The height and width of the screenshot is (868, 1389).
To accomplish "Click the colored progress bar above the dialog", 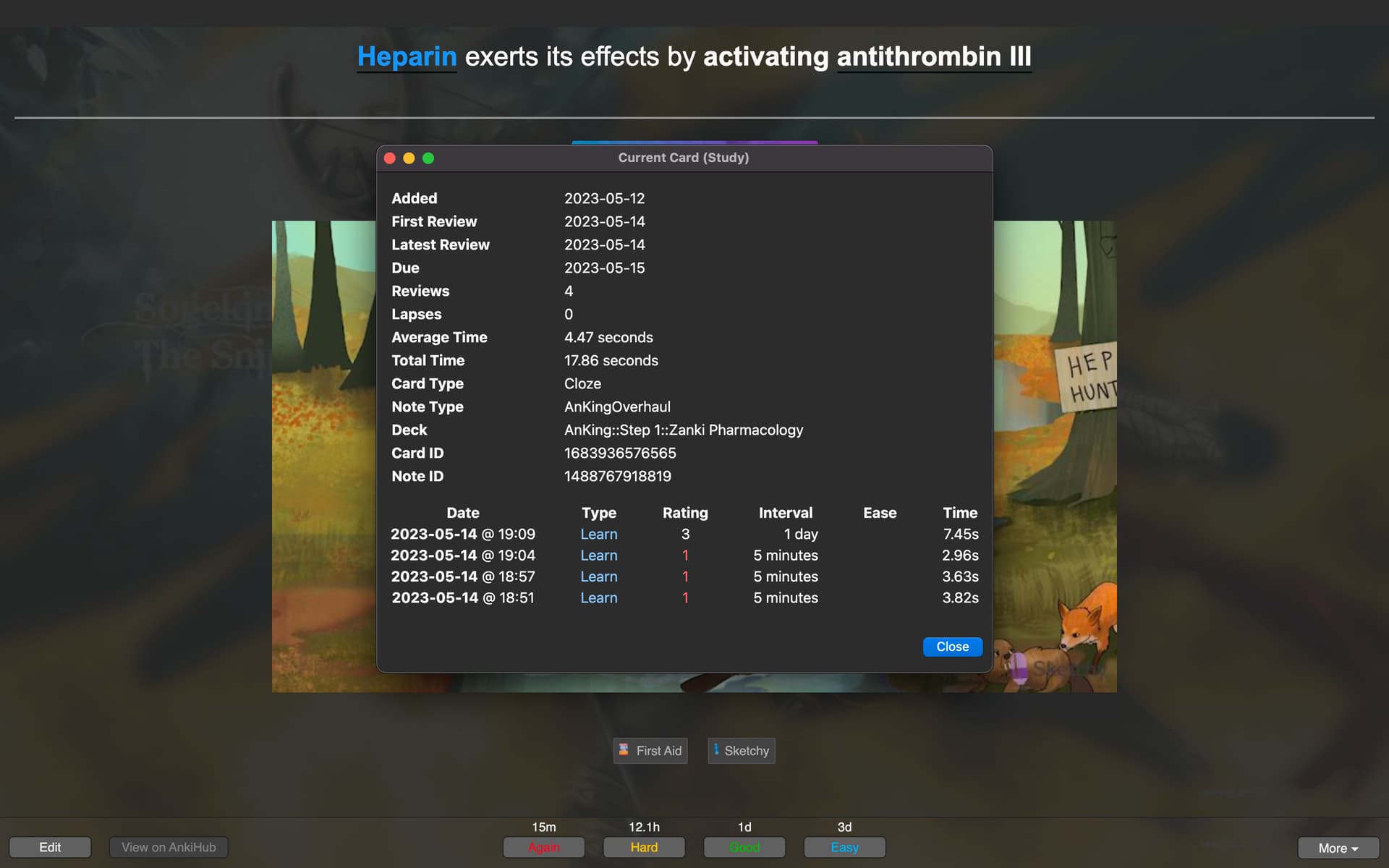I will (694, 142).
